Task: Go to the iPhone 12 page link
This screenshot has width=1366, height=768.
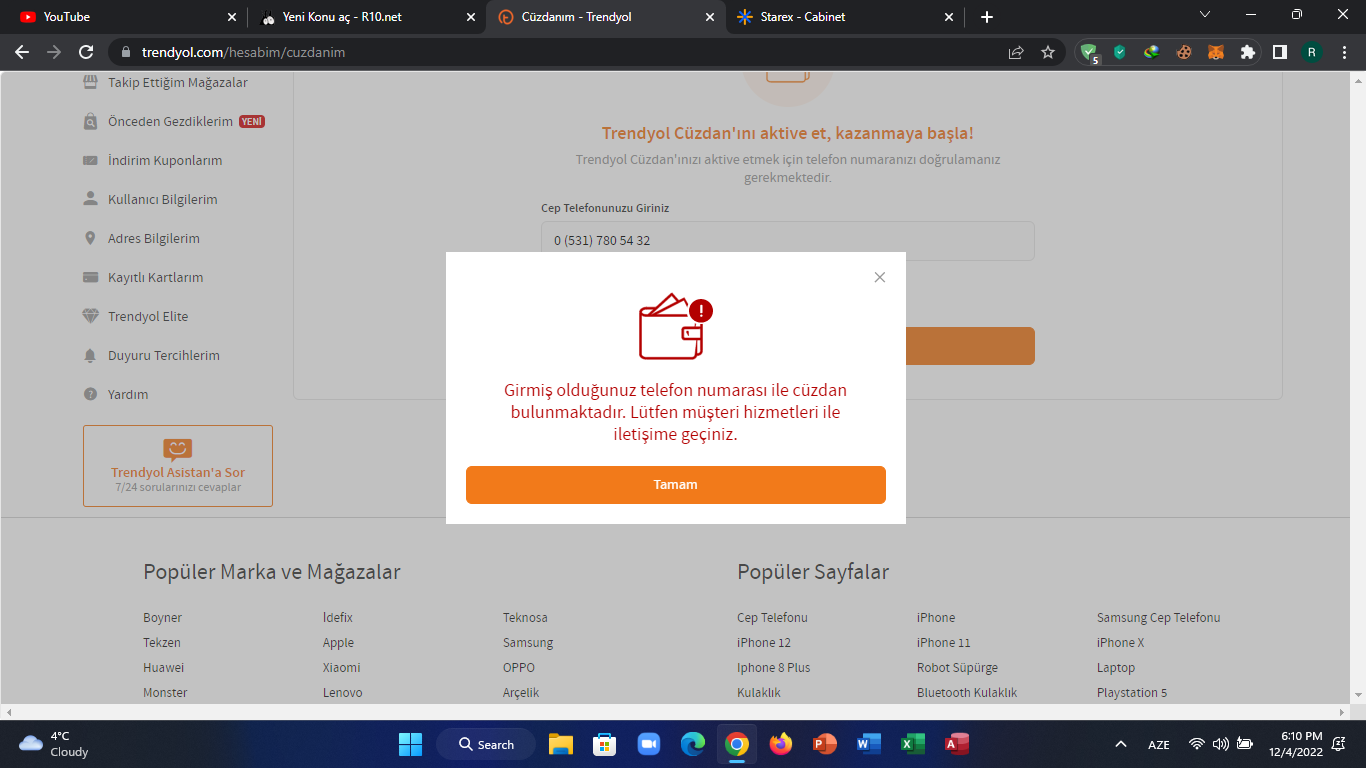Action: click(x=764, y=643)
